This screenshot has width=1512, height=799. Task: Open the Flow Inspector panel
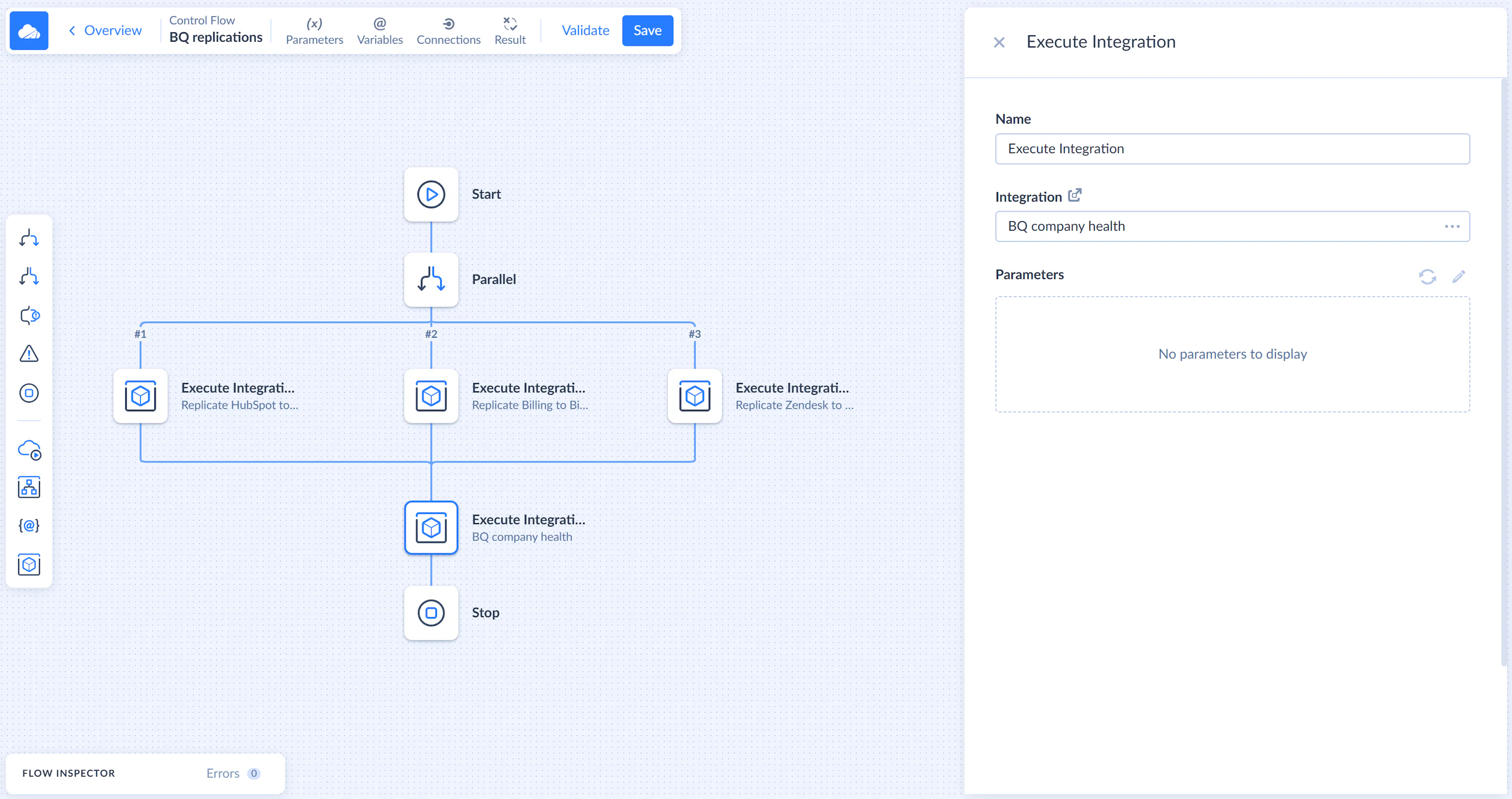coord(69,773)
